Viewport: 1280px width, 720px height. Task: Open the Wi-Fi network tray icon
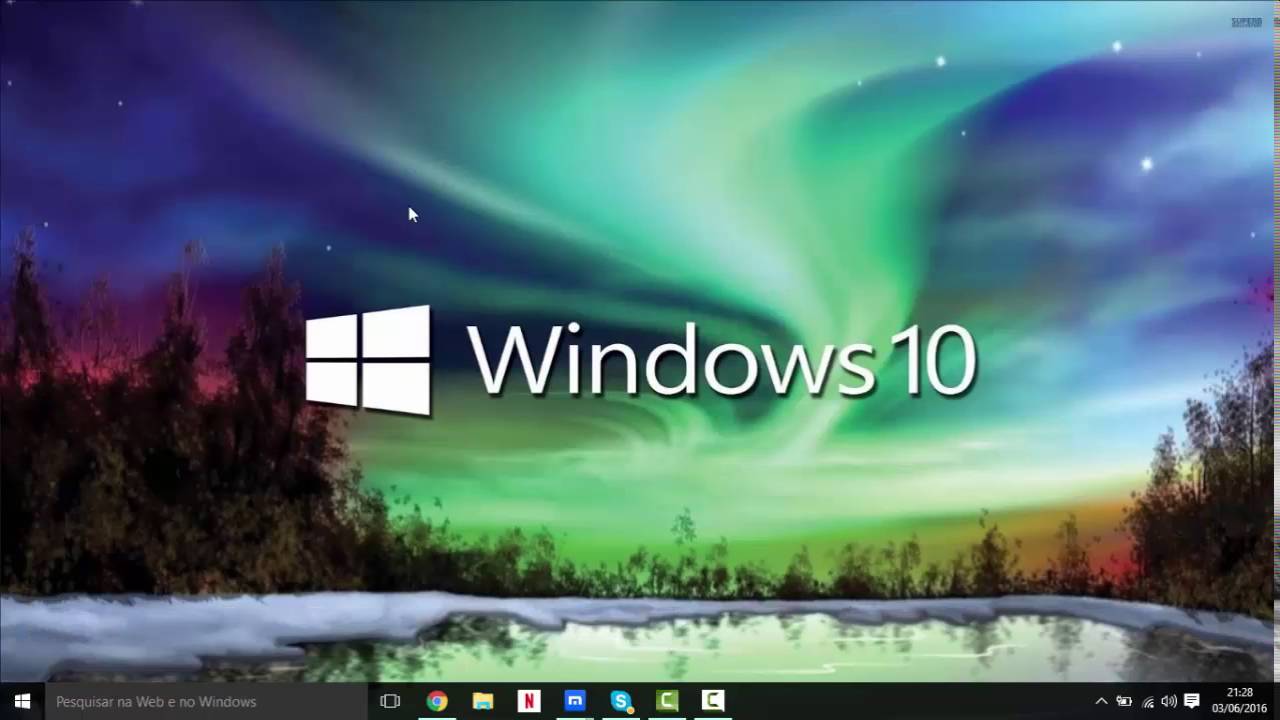(x=1147, y=701)
